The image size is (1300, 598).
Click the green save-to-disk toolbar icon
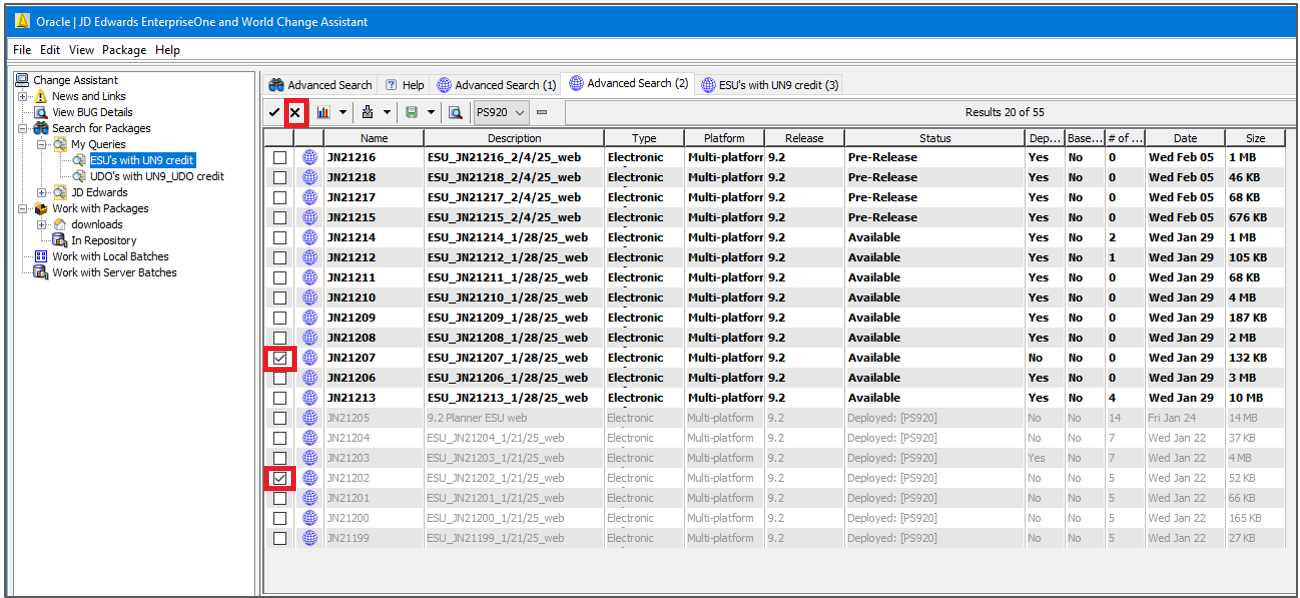click(x=412, y=112)
